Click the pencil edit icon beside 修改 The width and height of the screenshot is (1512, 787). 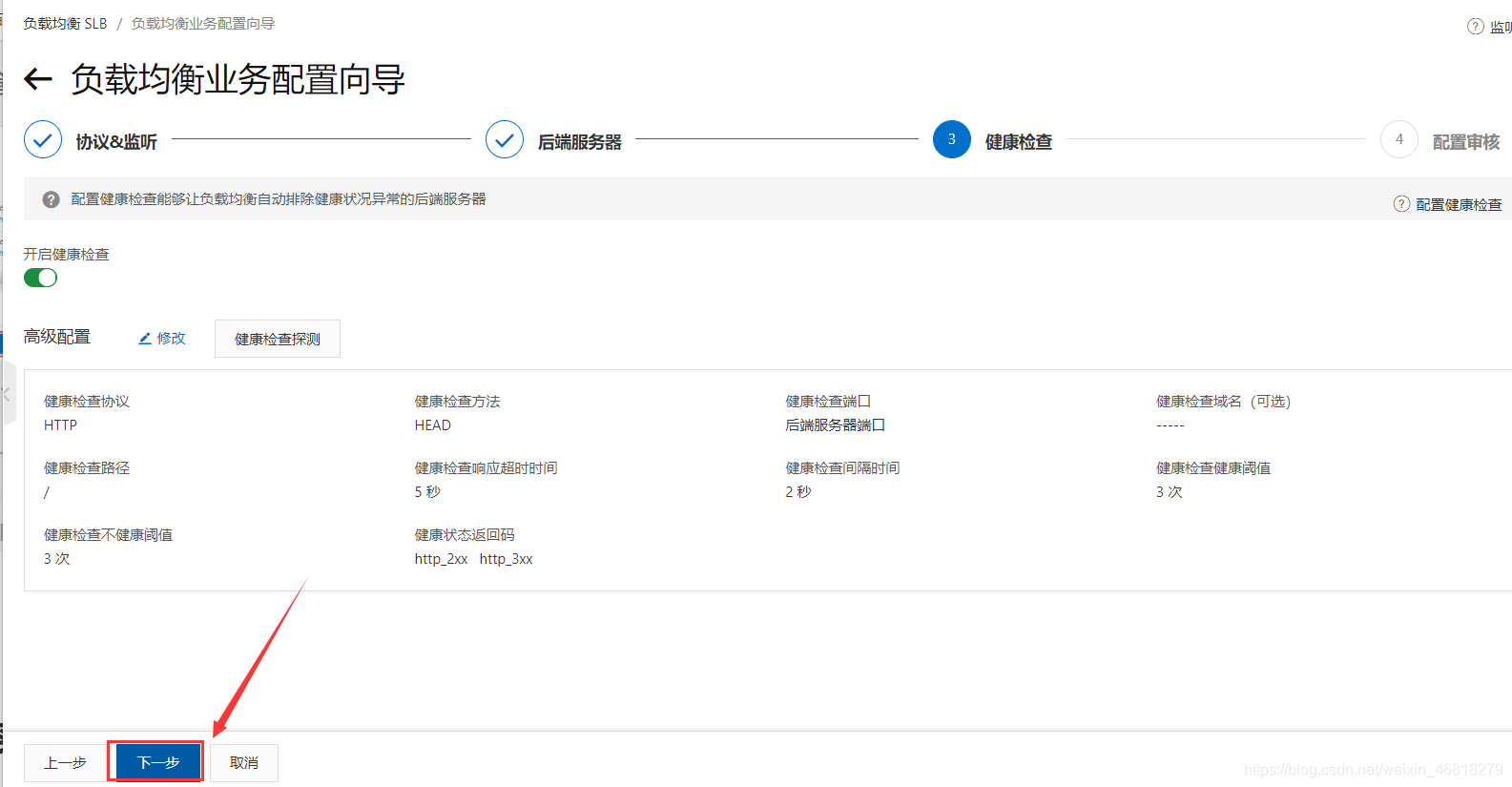tap(145, 339)
